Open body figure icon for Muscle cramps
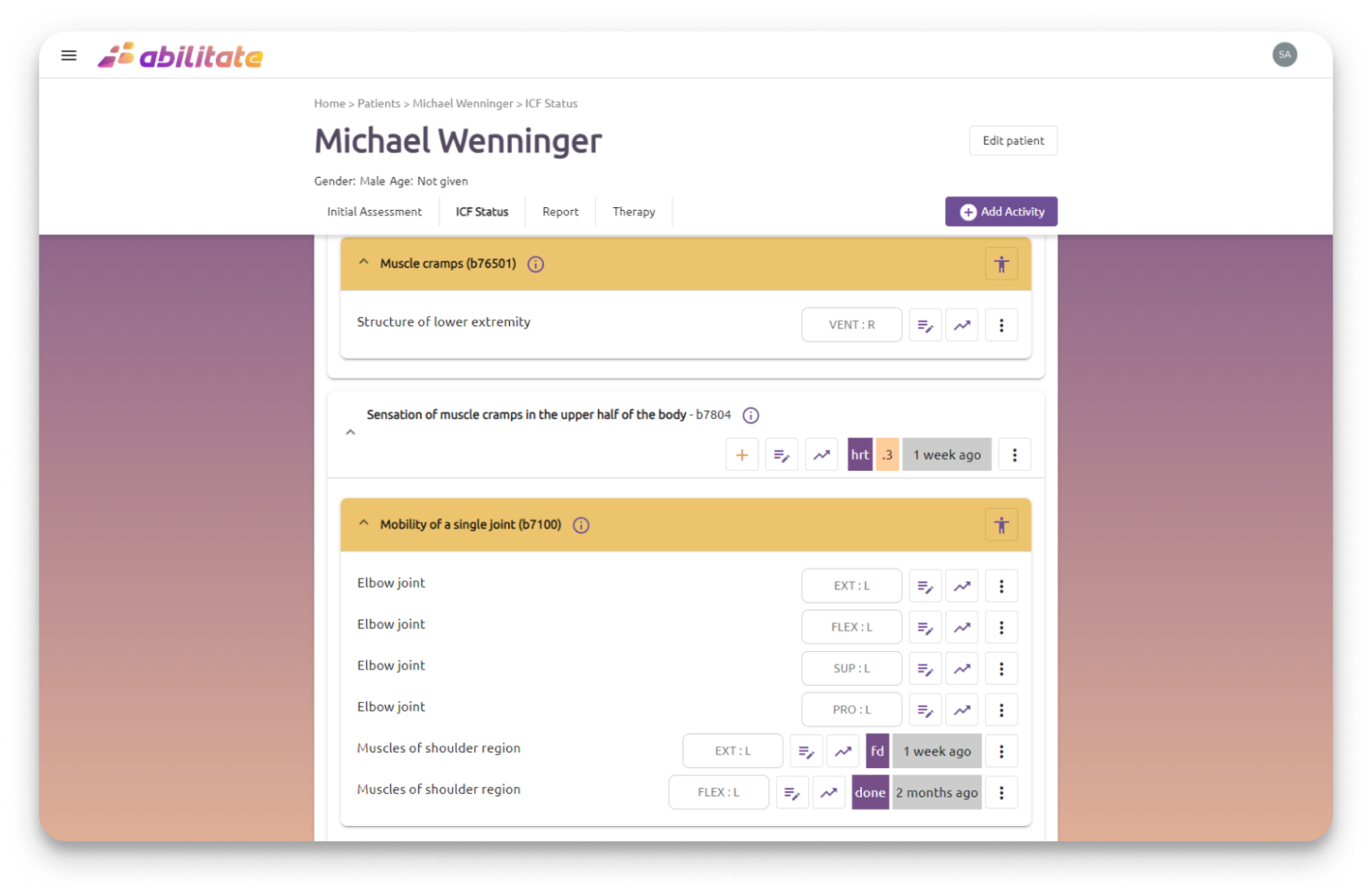The height and width of the screenshot is (894, 1372). [1001, 264]
